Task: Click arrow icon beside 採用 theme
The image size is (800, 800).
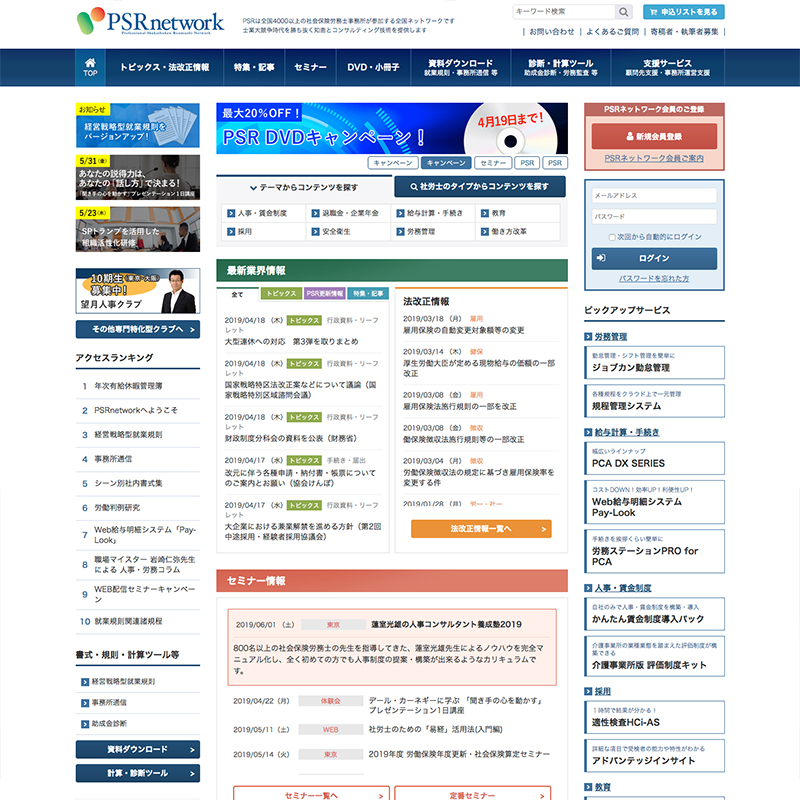Action: (x=231, y=232)
